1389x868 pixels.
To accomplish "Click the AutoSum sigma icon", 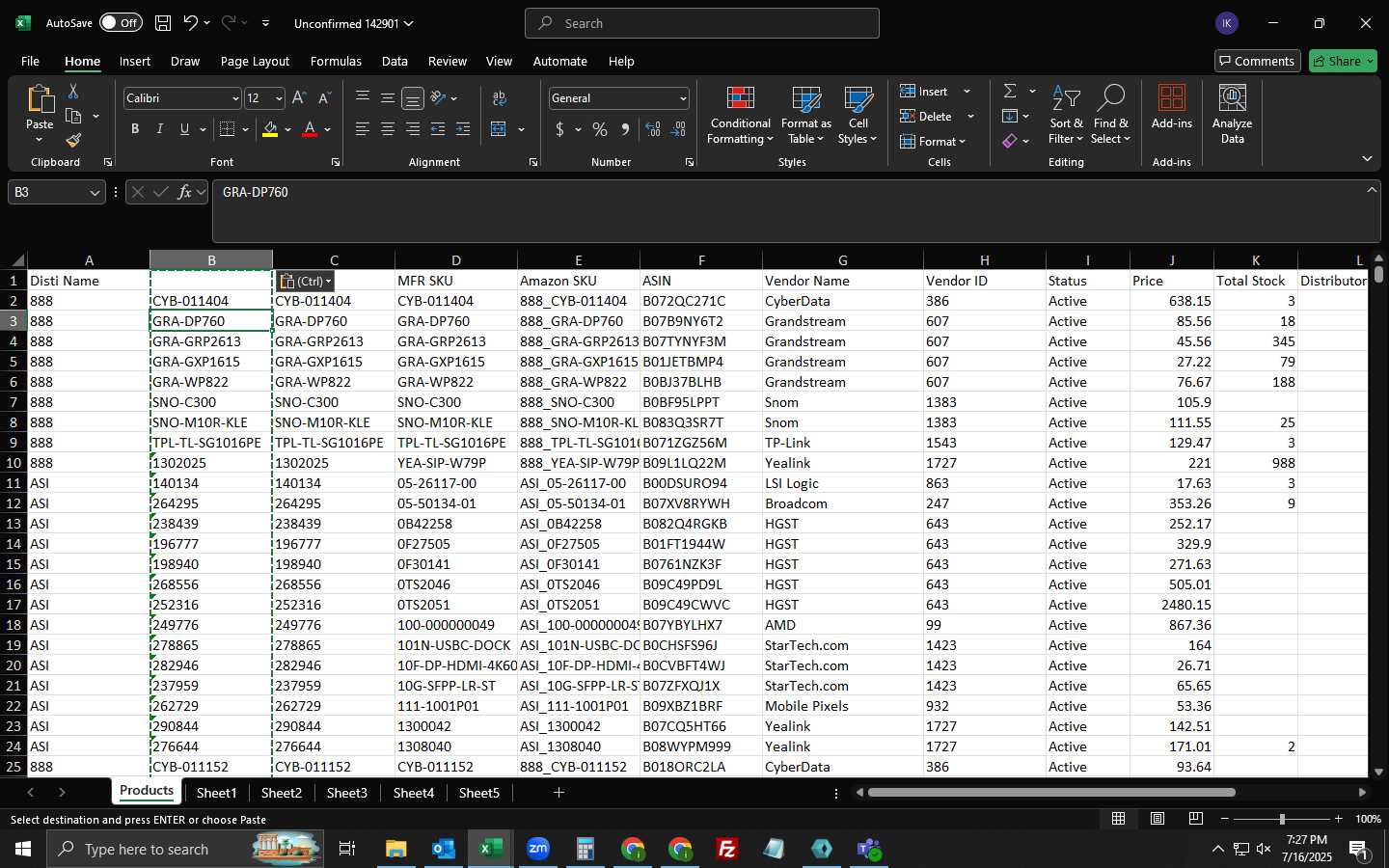I will 1010,91.
